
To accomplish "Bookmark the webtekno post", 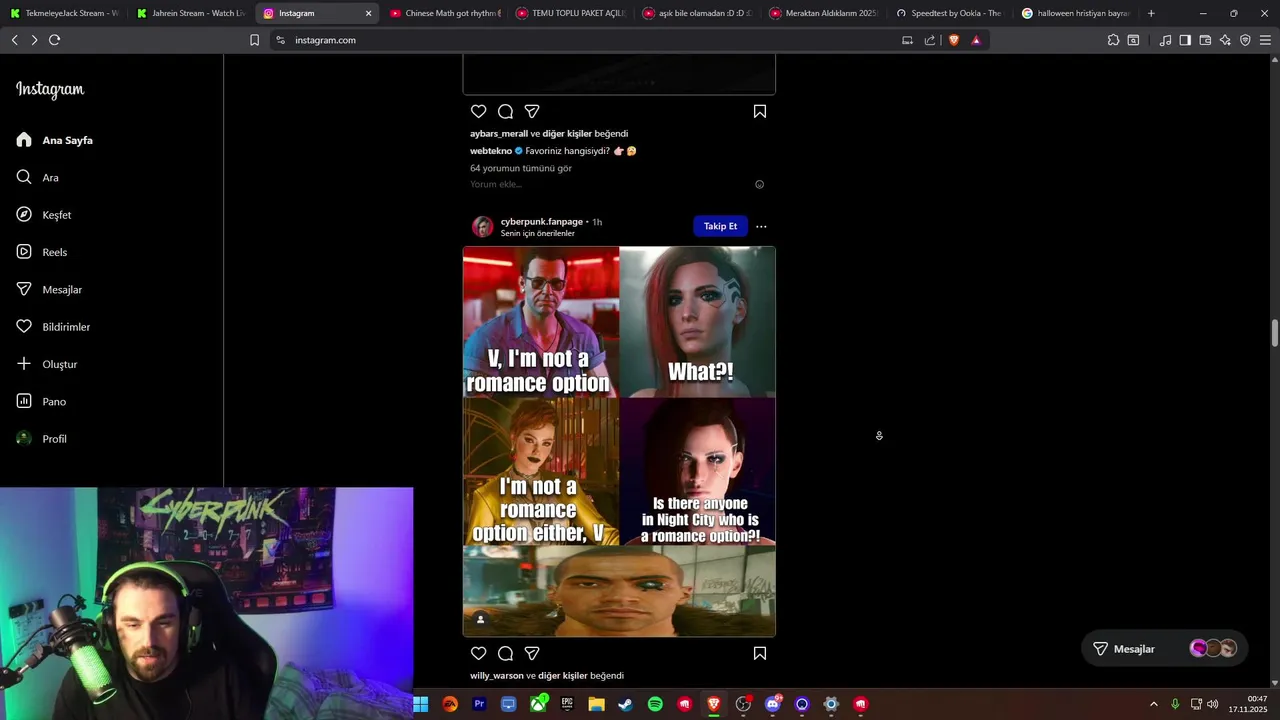I will point(760,111).
